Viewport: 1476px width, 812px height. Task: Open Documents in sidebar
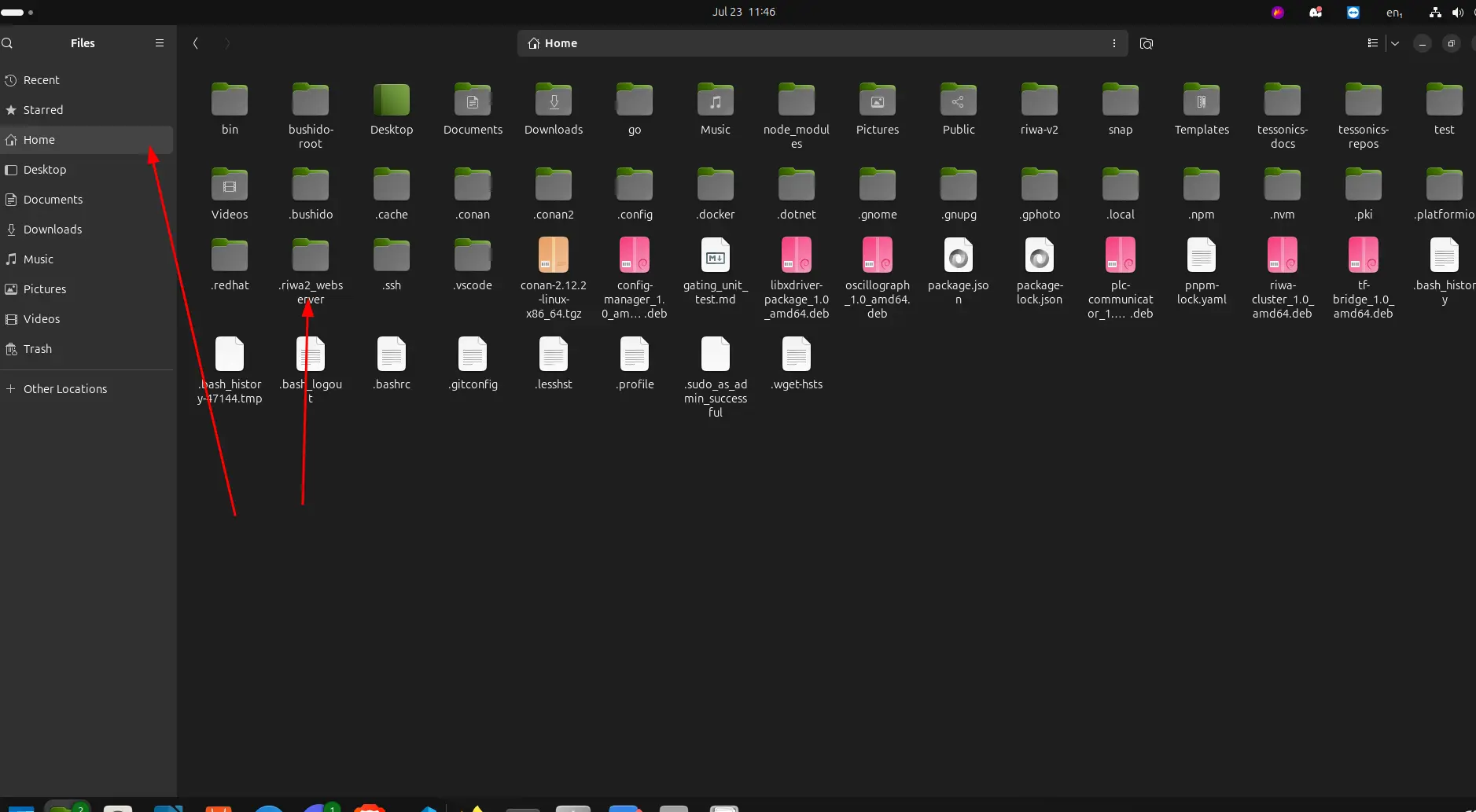coord(86,200)
